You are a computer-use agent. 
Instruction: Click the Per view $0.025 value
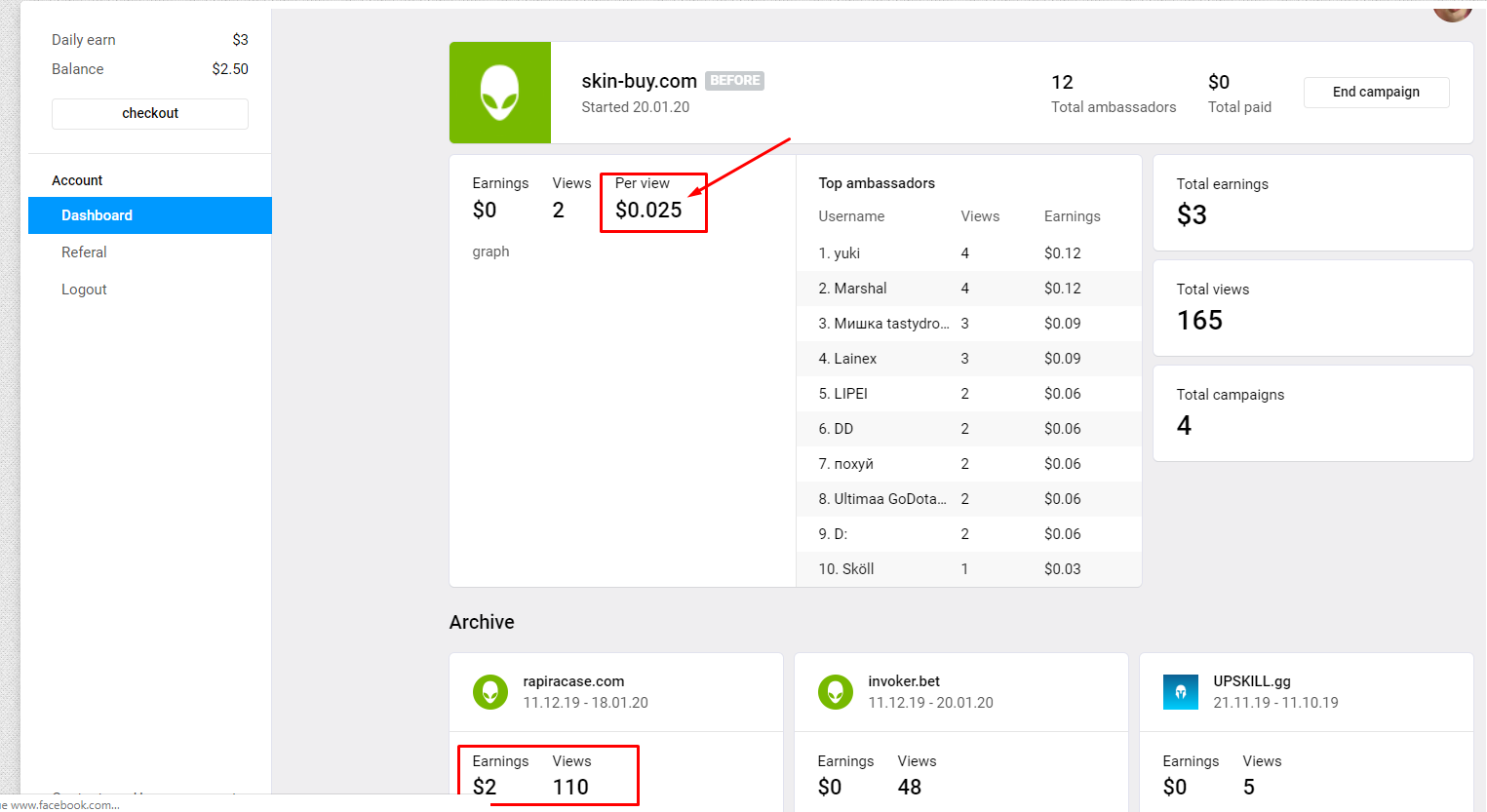pos(648,210)
